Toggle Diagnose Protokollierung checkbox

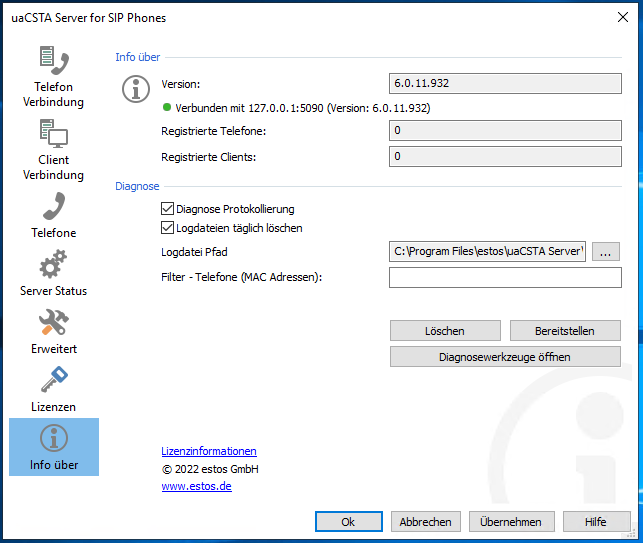click(168, 209)
